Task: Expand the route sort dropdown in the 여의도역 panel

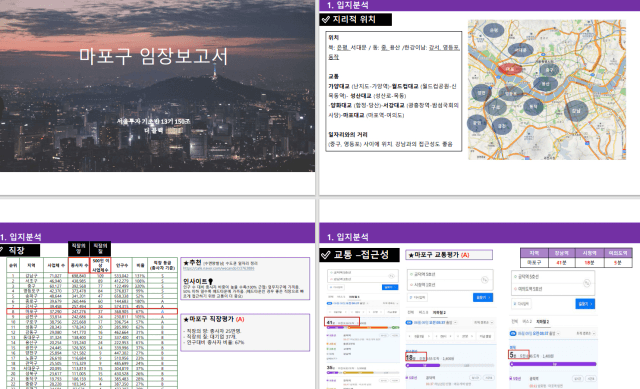Action: tap(584, 333)
